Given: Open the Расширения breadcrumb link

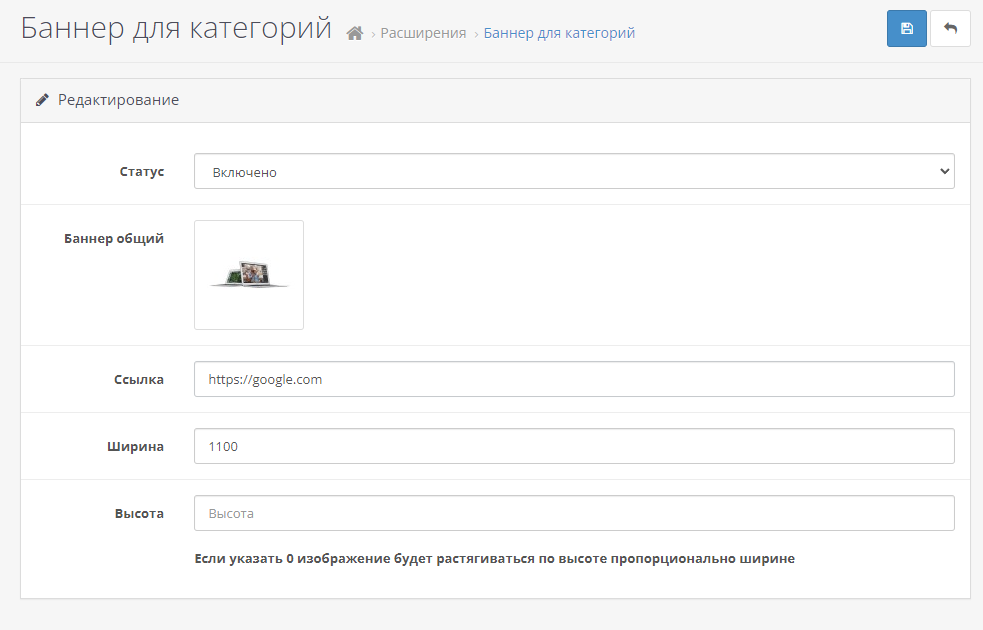Looking at the screenshot, I should pyautogui.click(x=423, y=33).
